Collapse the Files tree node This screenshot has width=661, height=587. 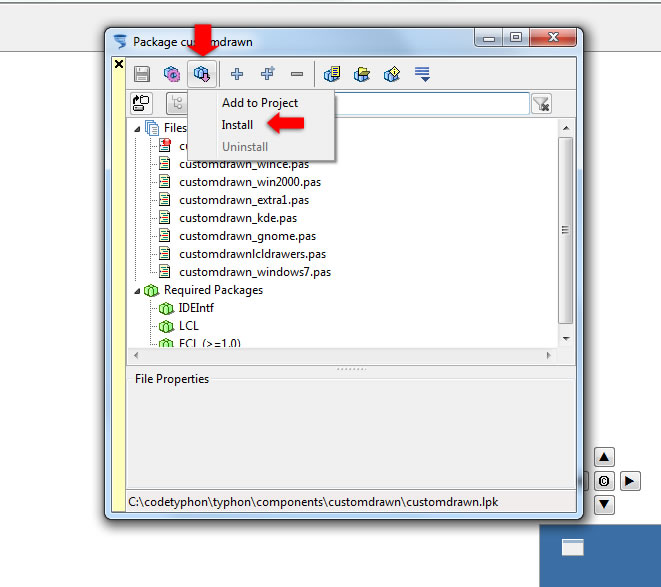(137, 129)
